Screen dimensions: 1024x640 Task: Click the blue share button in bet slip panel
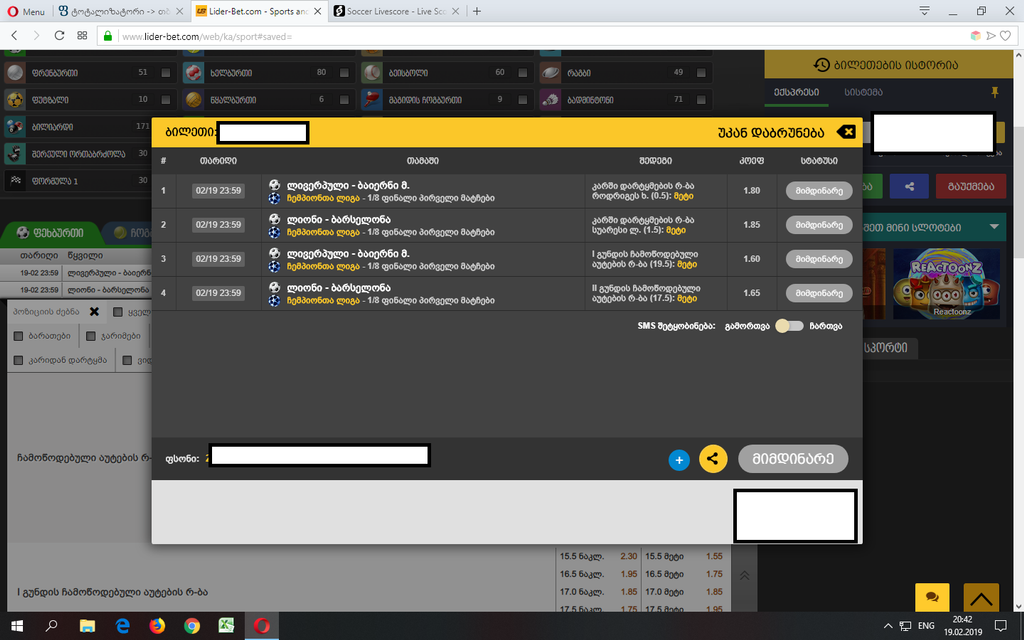(x=909, y=186)
